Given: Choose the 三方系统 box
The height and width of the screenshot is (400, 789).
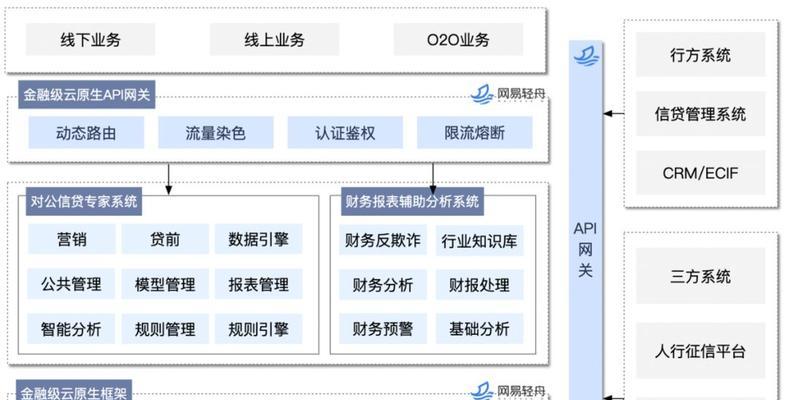Looking at the screenshot, I should tap(700, 276).
